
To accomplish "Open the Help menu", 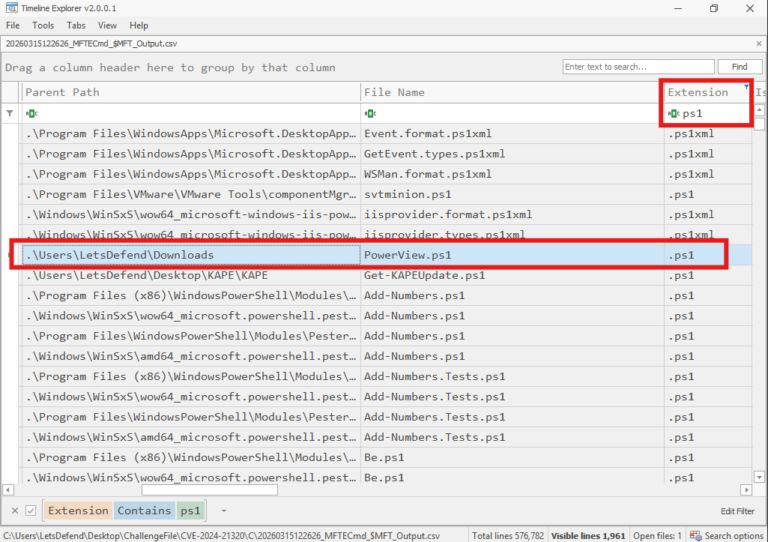I will (139, 25).
